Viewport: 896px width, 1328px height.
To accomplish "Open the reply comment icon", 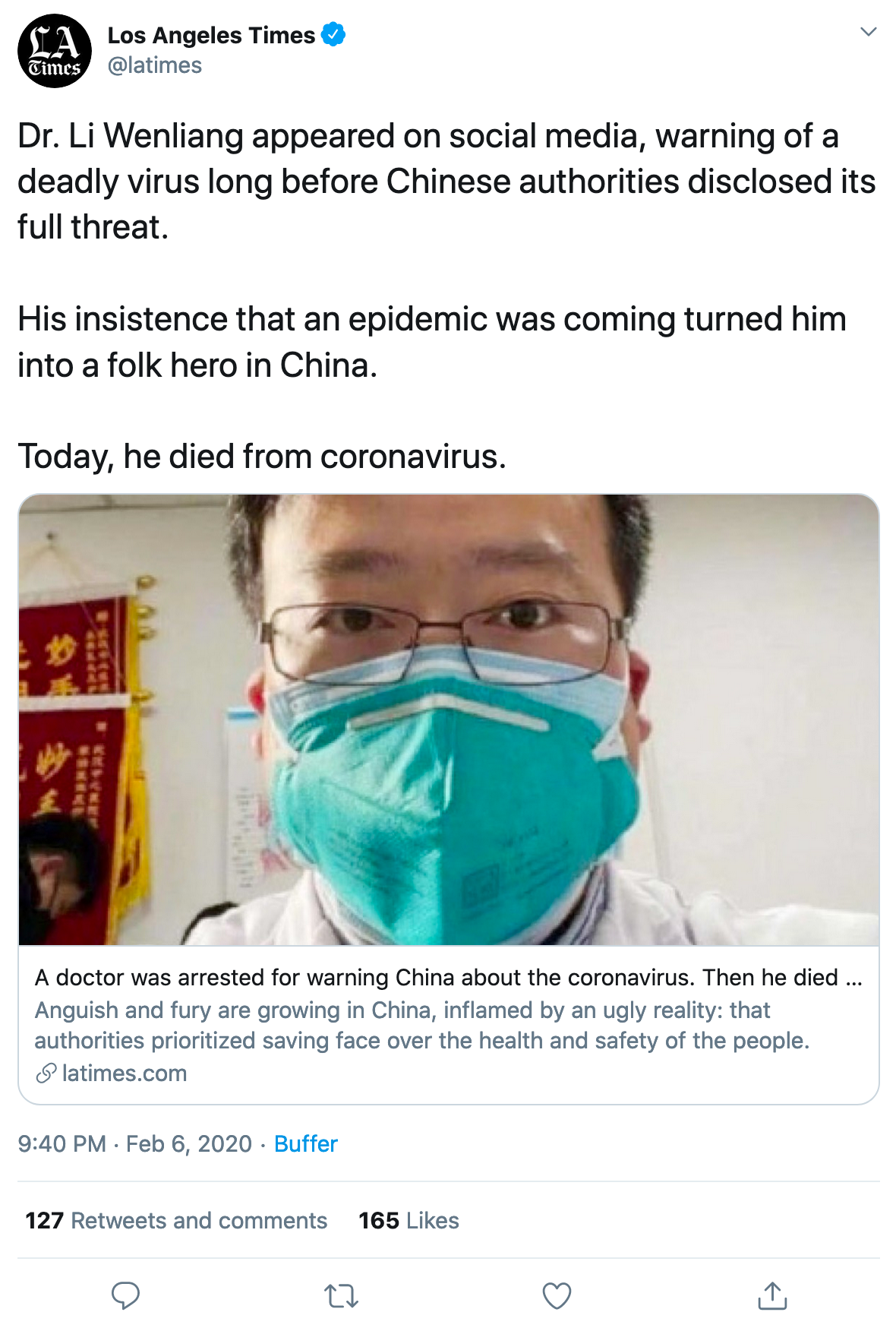I will pos(125,1295).
